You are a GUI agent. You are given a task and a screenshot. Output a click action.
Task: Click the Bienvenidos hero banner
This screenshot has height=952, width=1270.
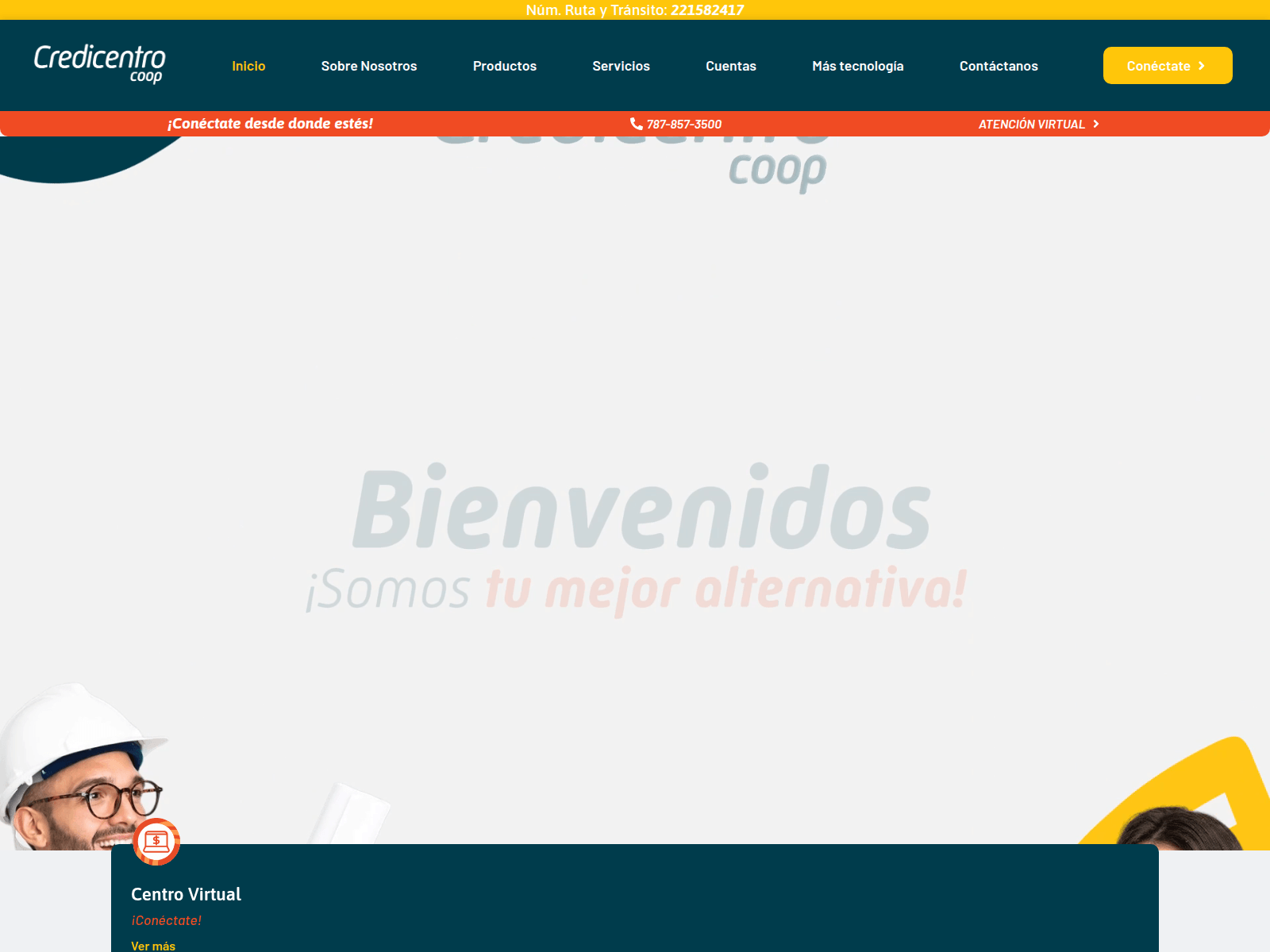click(x=635, y=492)
